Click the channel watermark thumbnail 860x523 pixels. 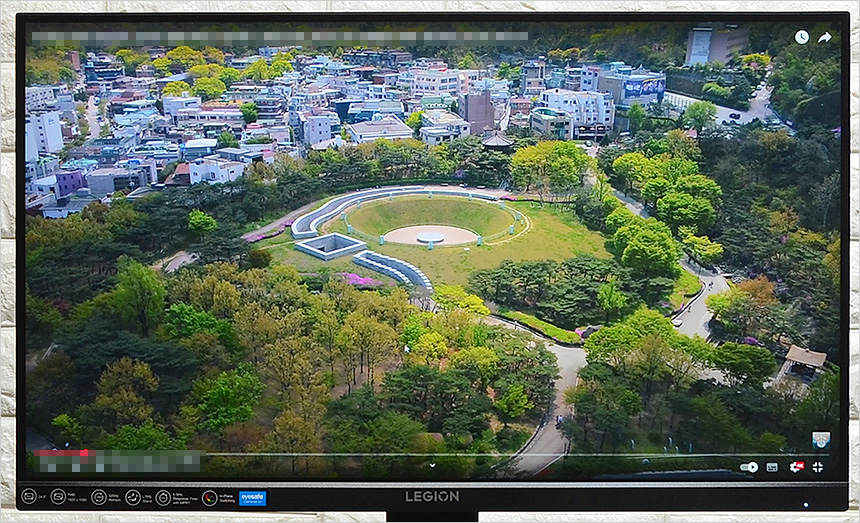pyautogui.click(x=820, y=439)
